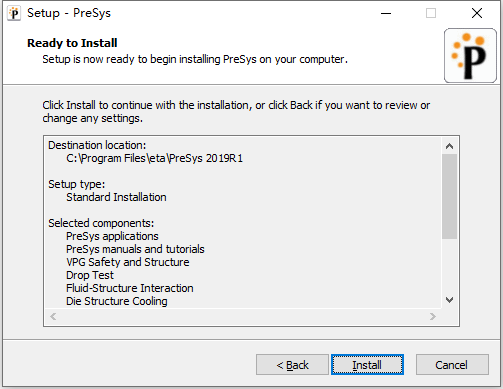Click the summary box's down scroll arrow
Screen dimensions: 503x389
point(449,300)
